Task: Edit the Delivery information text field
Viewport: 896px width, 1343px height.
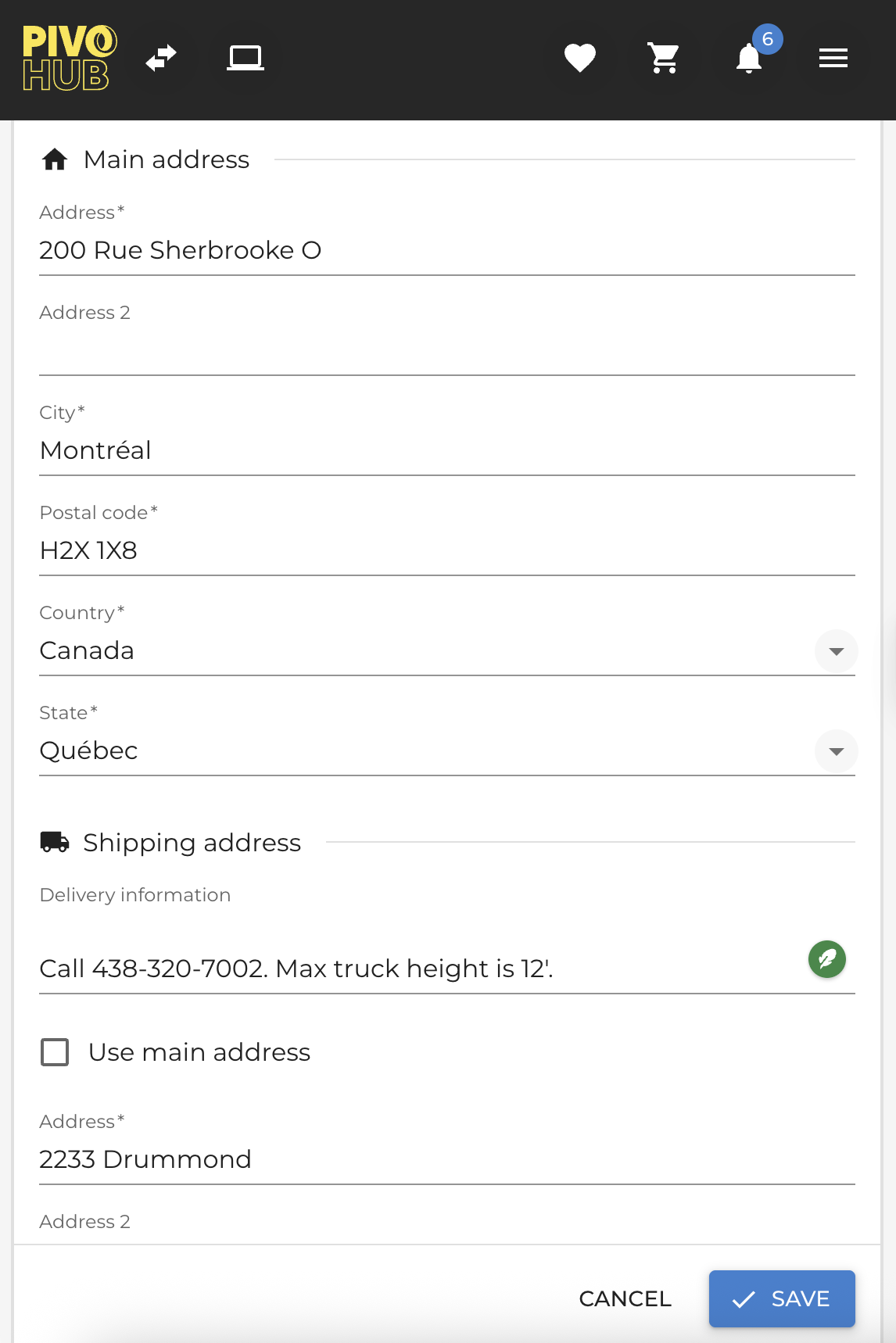Action: coord(414,969)
